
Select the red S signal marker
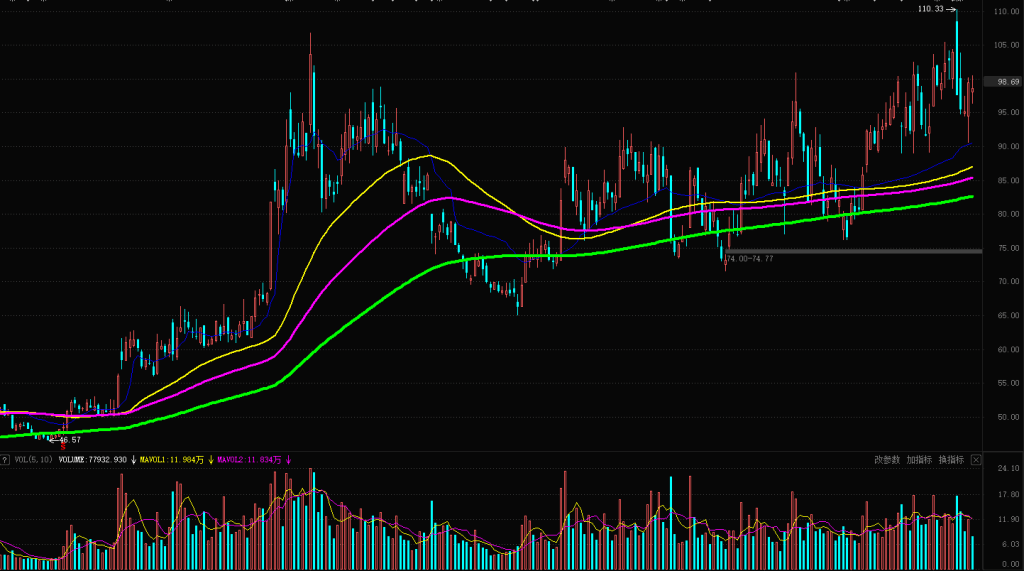tap(63, 448)
